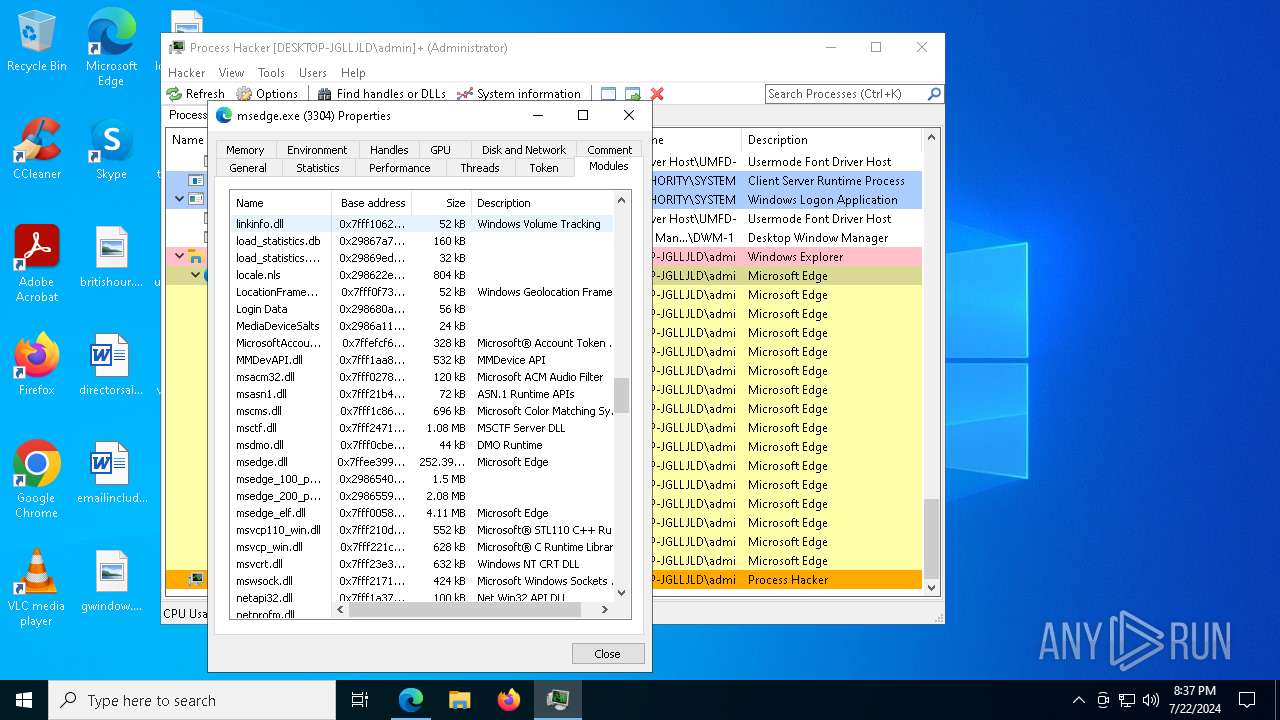Sort modules by the Base address column
The image size is (1280, 720).
[372, 203]
